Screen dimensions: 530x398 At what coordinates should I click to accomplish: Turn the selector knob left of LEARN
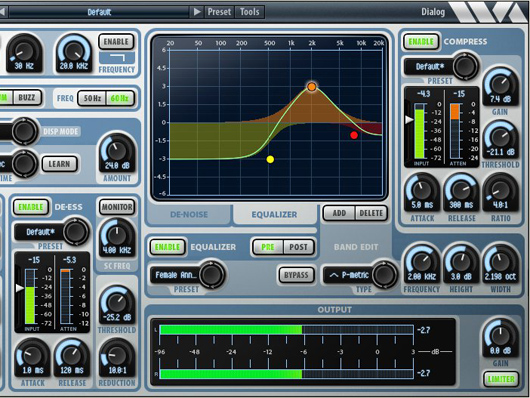(24, 164)
